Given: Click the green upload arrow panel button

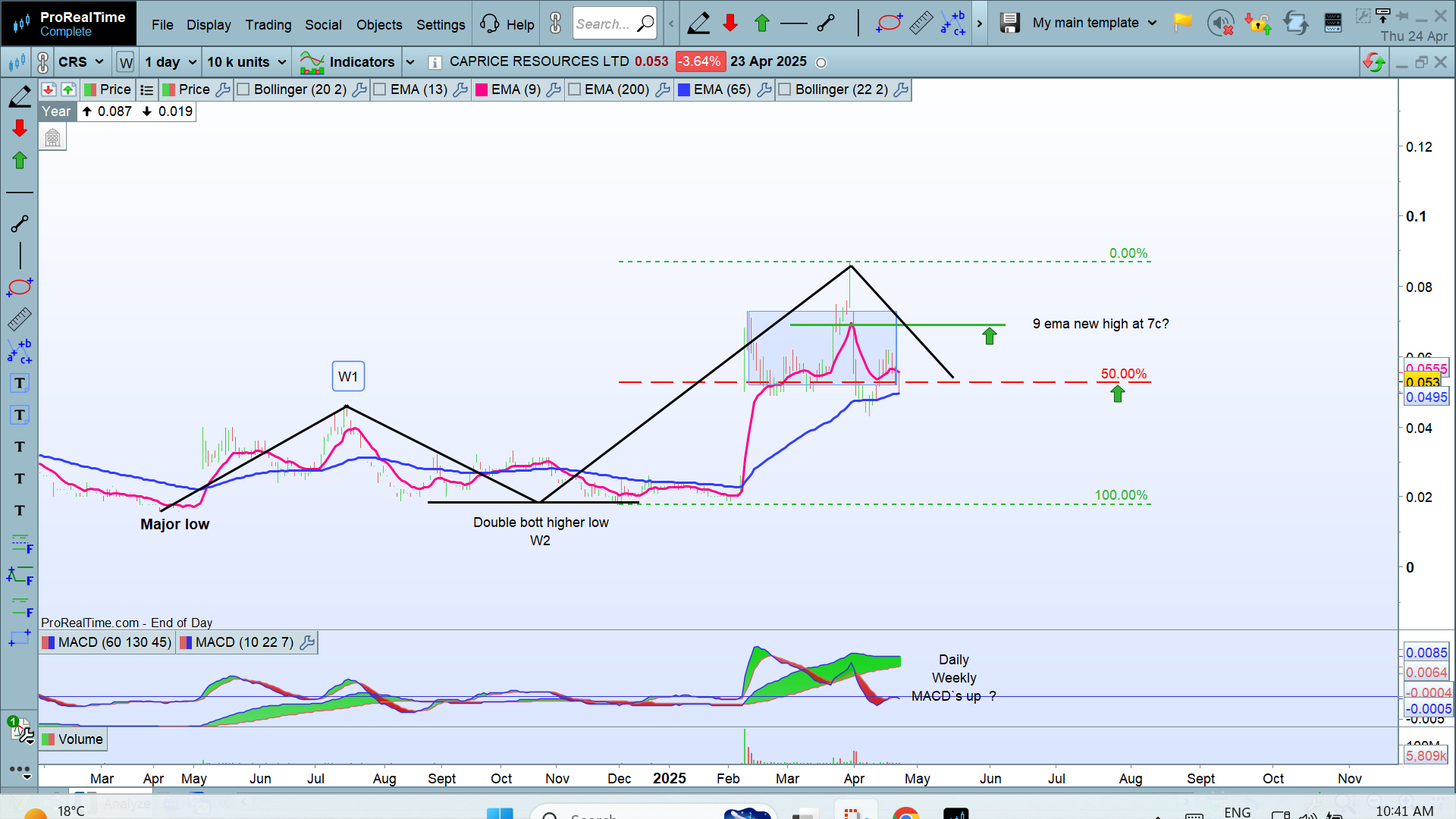Looking at the screenshot, I should click(x=68, y=89).
